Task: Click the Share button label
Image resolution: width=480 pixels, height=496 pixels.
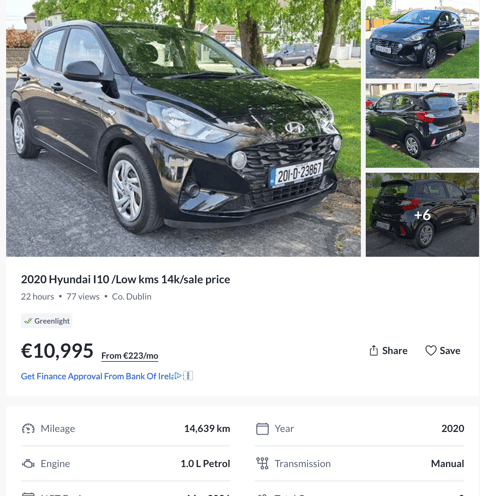Action: (395, 351)
